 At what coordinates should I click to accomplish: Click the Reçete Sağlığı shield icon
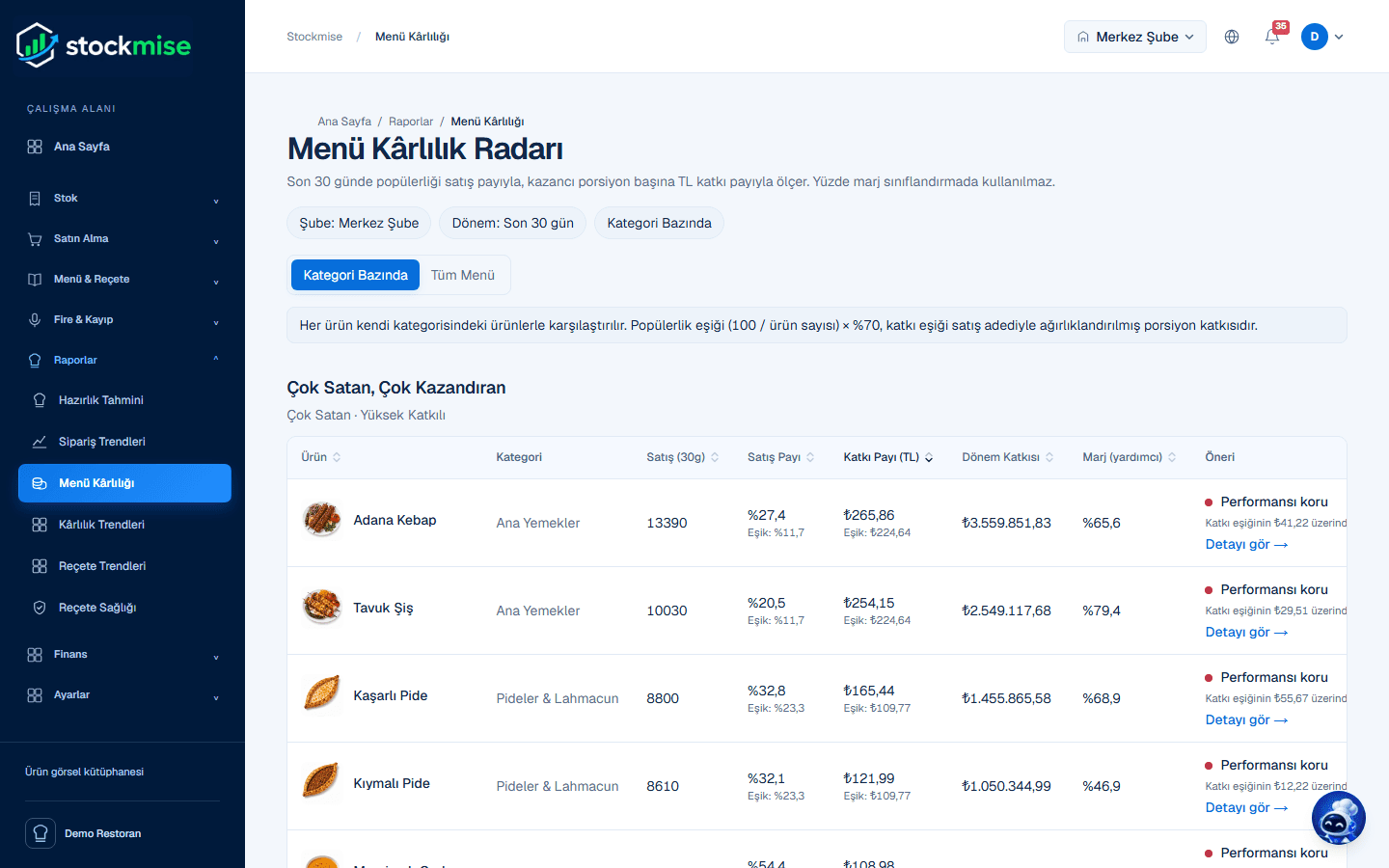40,608
